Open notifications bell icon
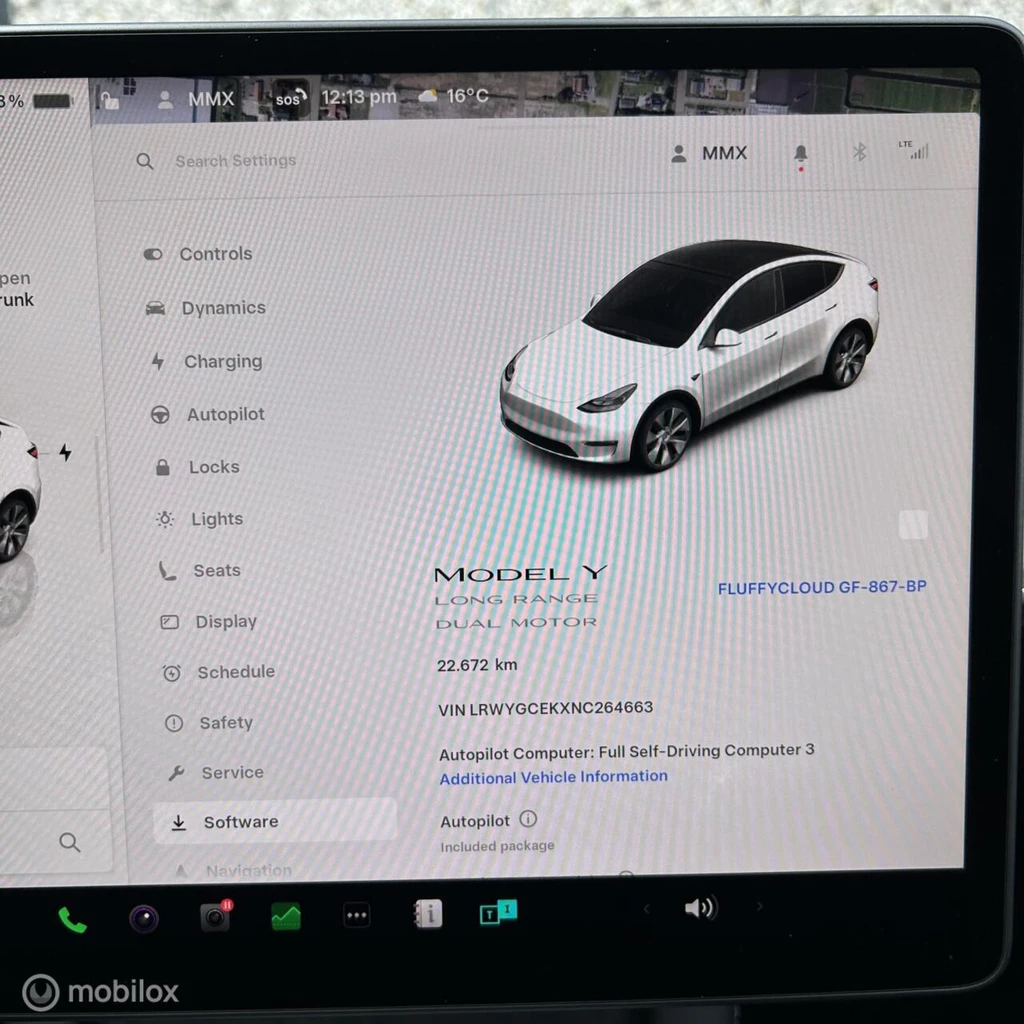 (801, 154)
